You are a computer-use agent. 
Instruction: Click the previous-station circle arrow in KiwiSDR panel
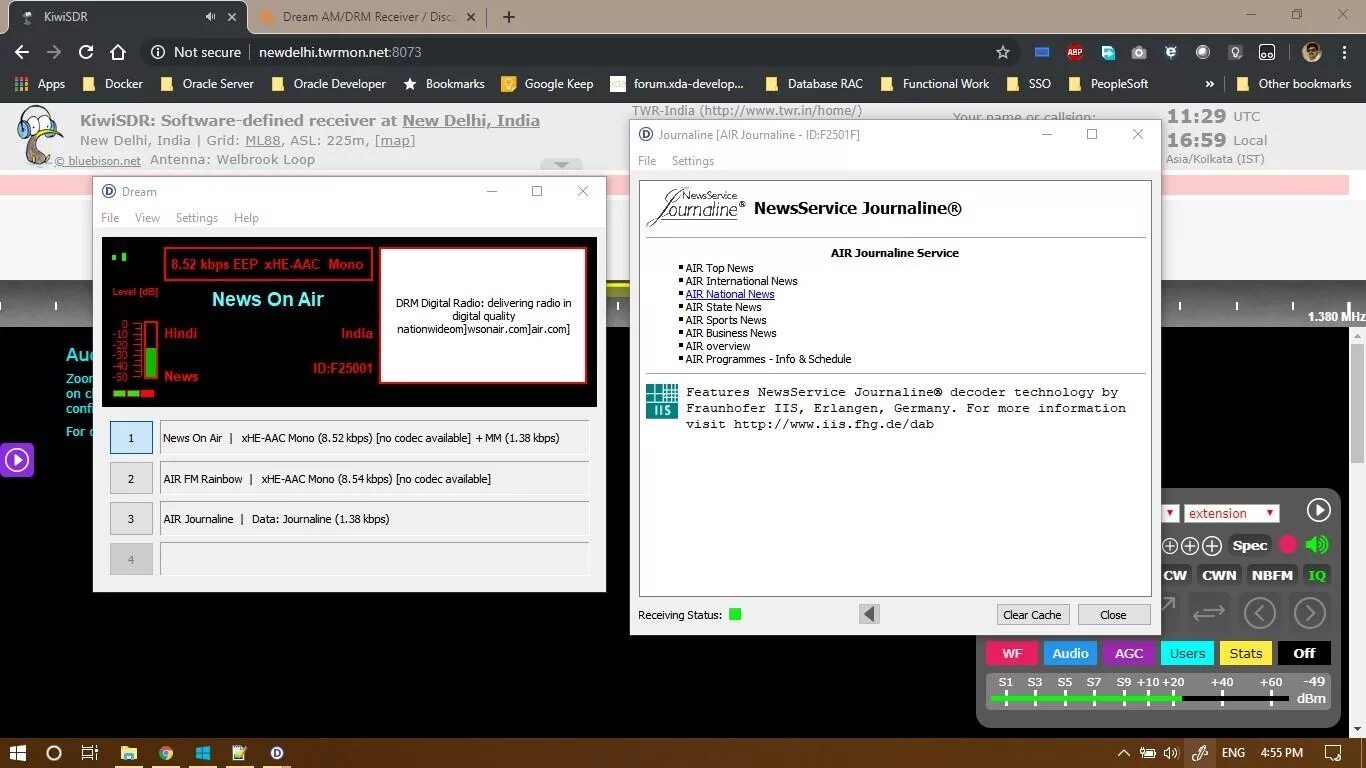pos(1259,612)
